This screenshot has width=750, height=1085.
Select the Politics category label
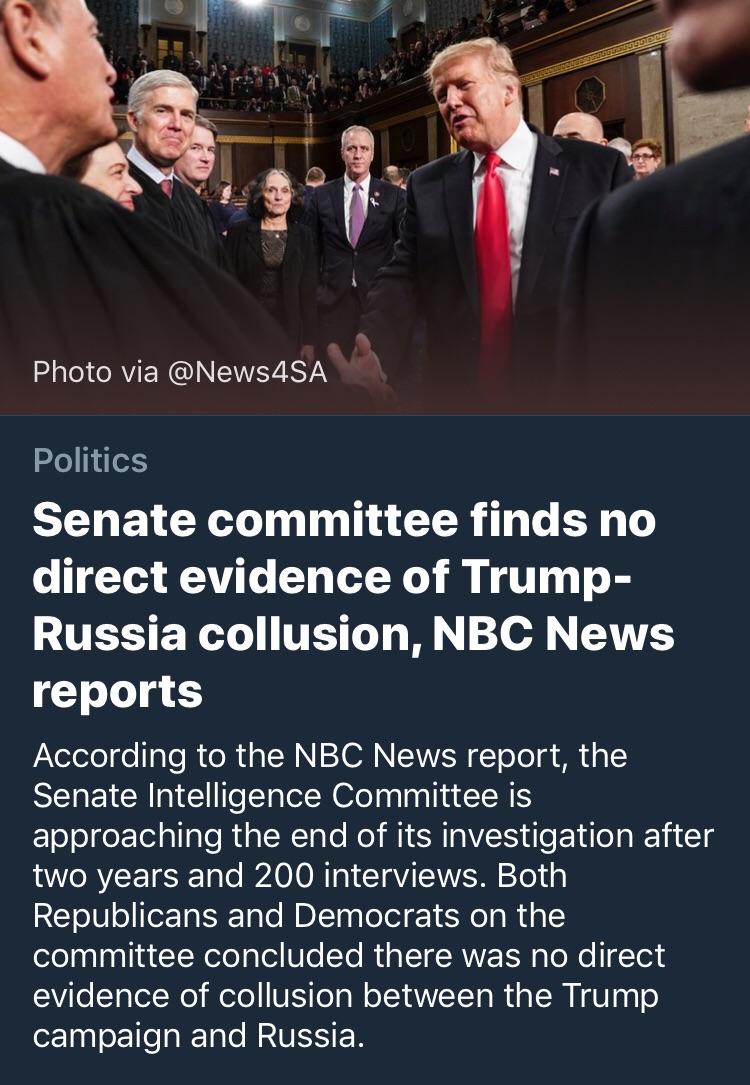[90, 460]
